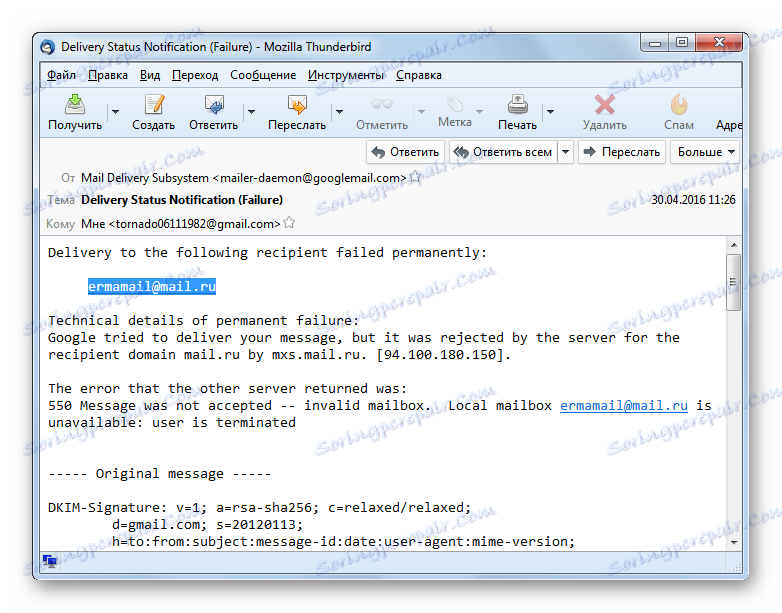Open the Вид menu
782x613 pixels.
pos(150,75)
